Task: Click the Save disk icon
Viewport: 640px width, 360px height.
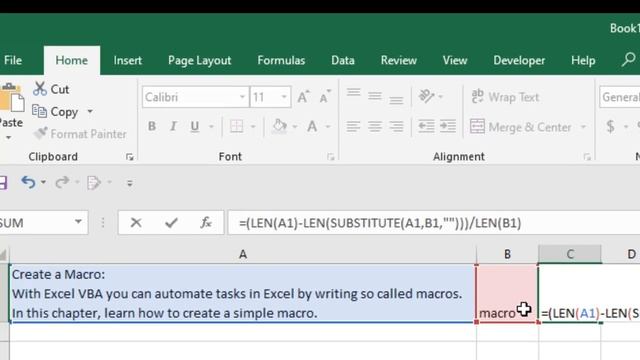Action: [x=2, y=182]
